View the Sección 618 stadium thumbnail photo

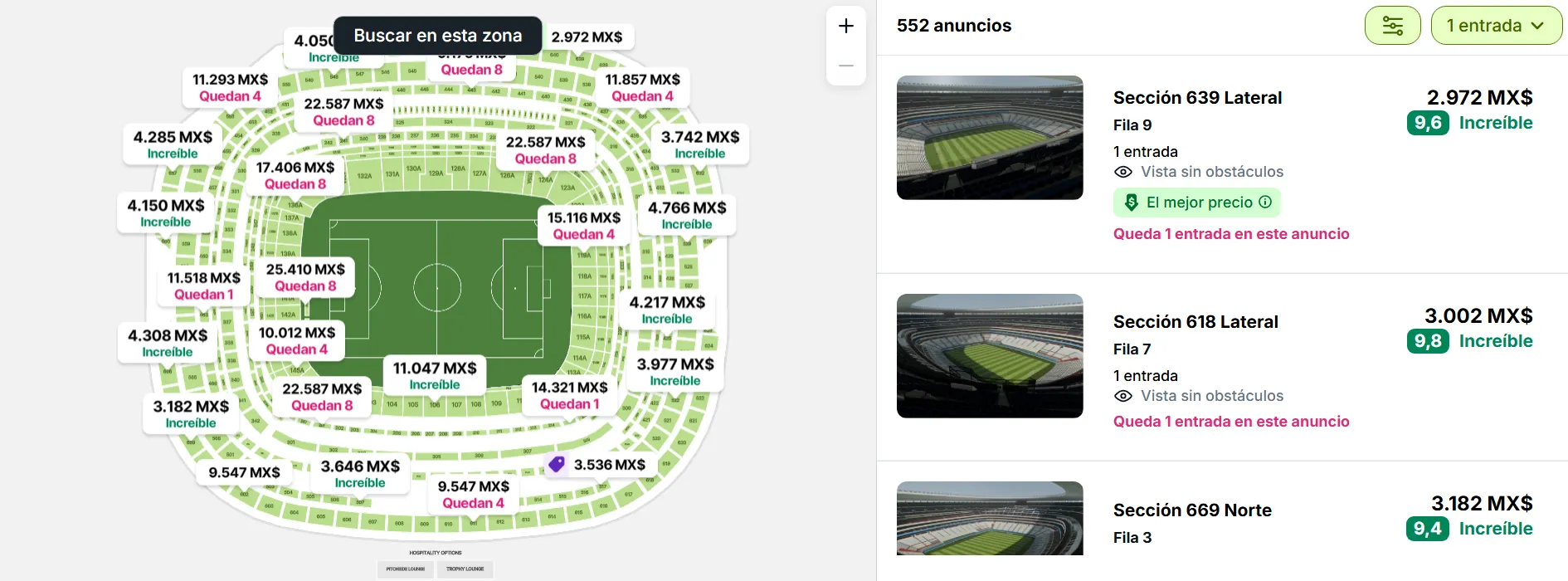pyautogui.click(x=990, y=356)
